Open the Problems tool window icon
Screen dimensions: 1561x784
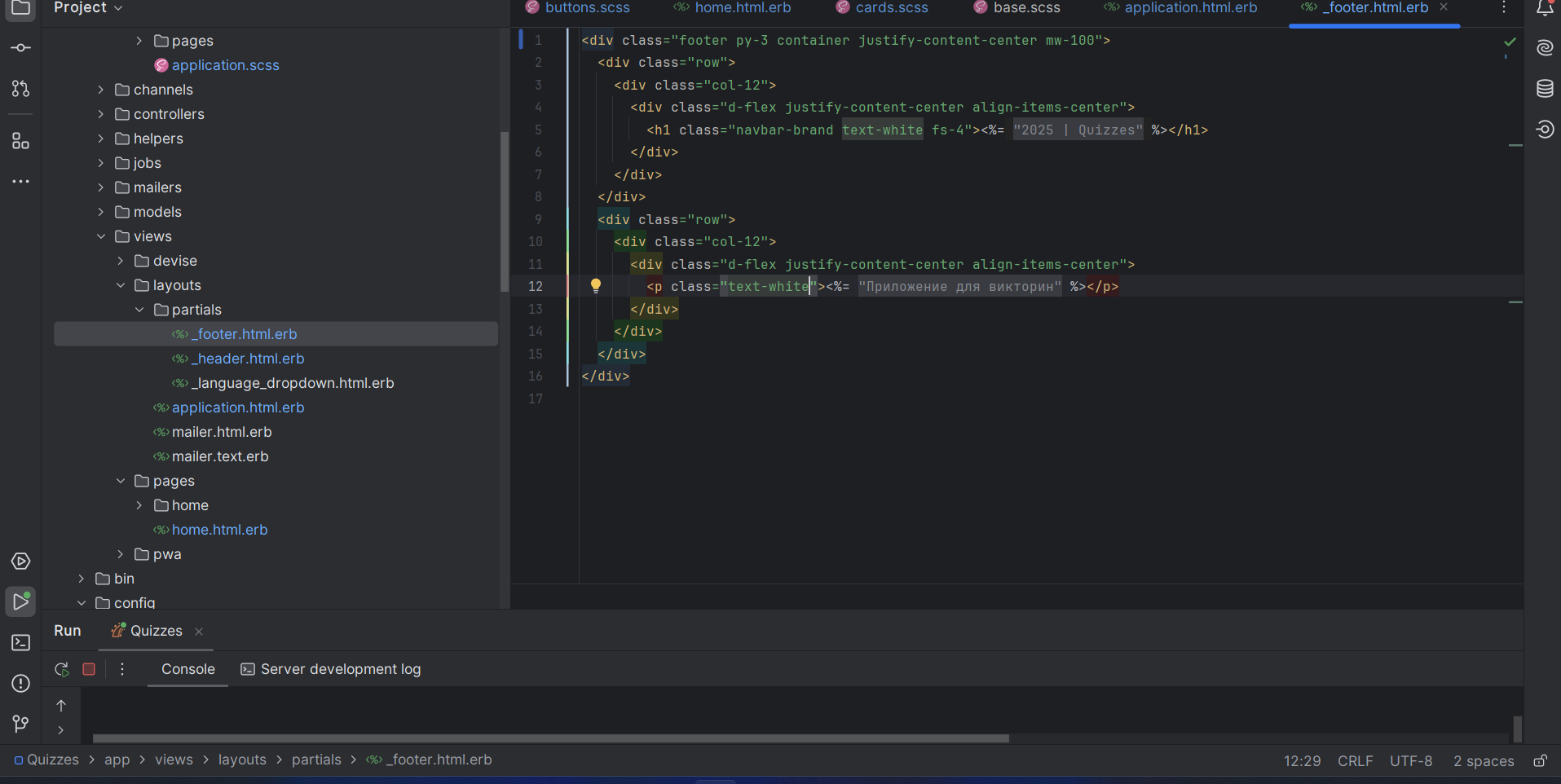21,684
